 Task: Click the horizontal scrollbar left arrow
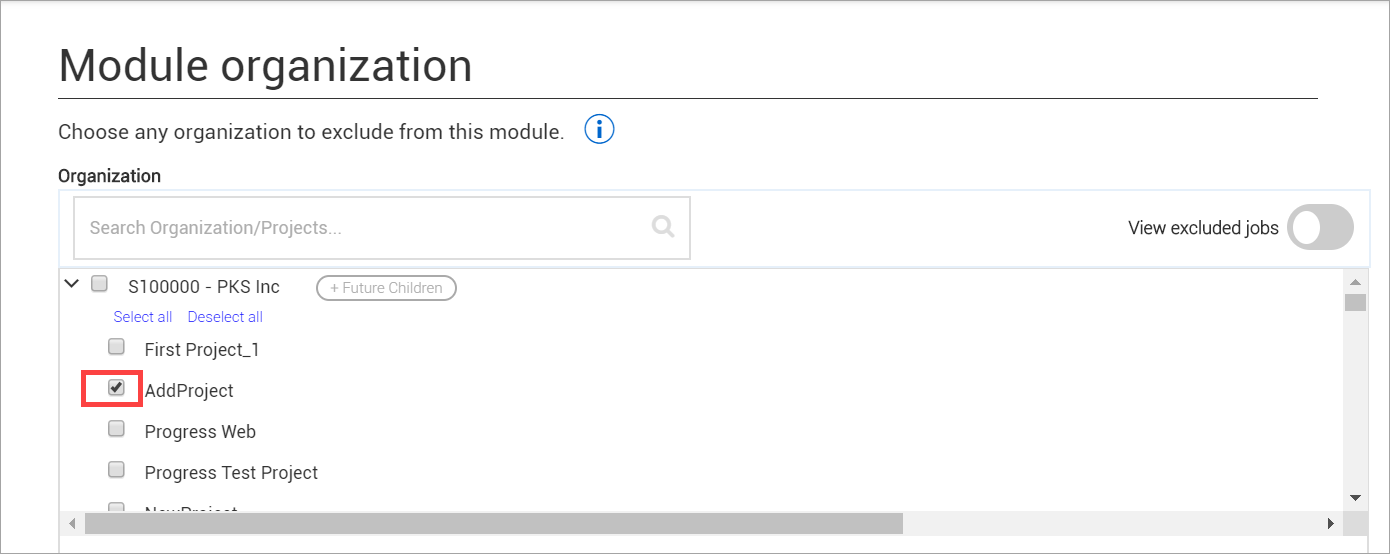point(72,523)
